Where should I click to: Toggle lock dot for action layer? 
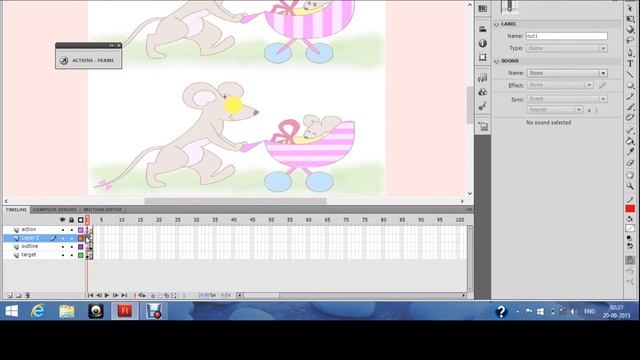pyautogui.click(x=71, y=230)
